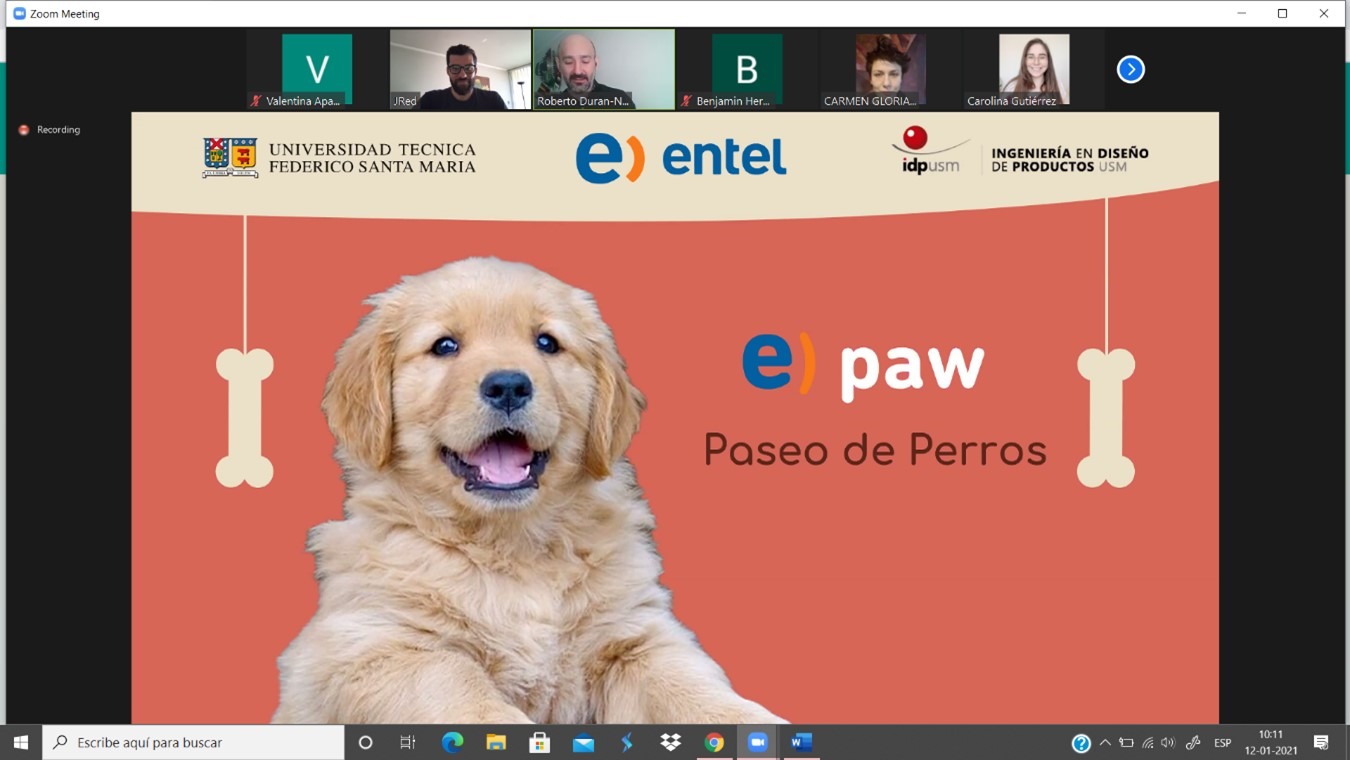The width and height of the screenshot is (1350, 760).
Task: Open the Mail app in taskbar
Action: point(583,742)
